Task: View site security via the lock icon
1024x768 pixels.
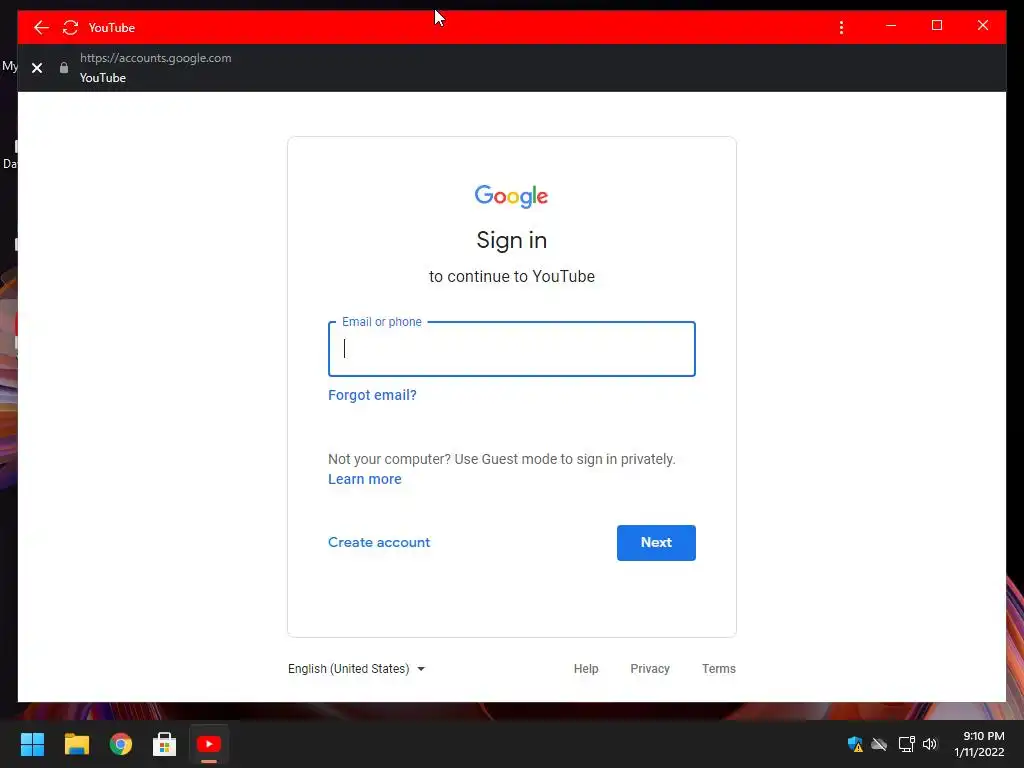Action: coord(63,68)
